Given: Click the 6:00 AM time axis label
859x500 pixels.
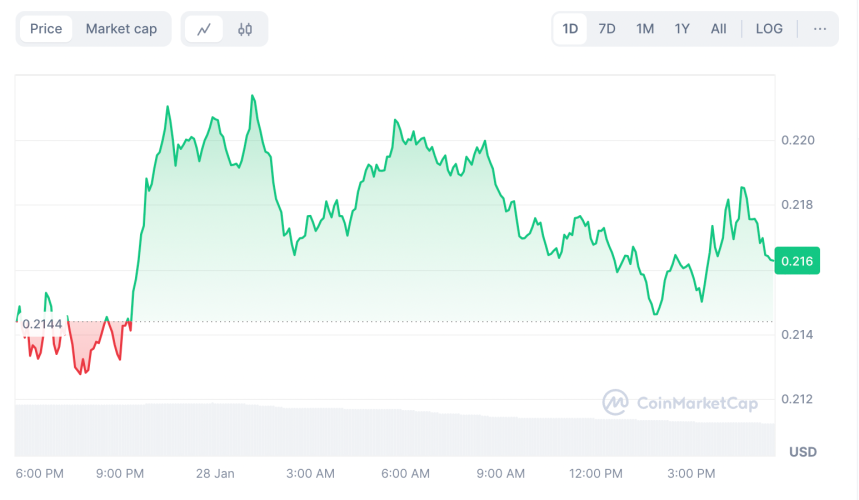Looking at the screenshot, I should click(x=405, y=473).
